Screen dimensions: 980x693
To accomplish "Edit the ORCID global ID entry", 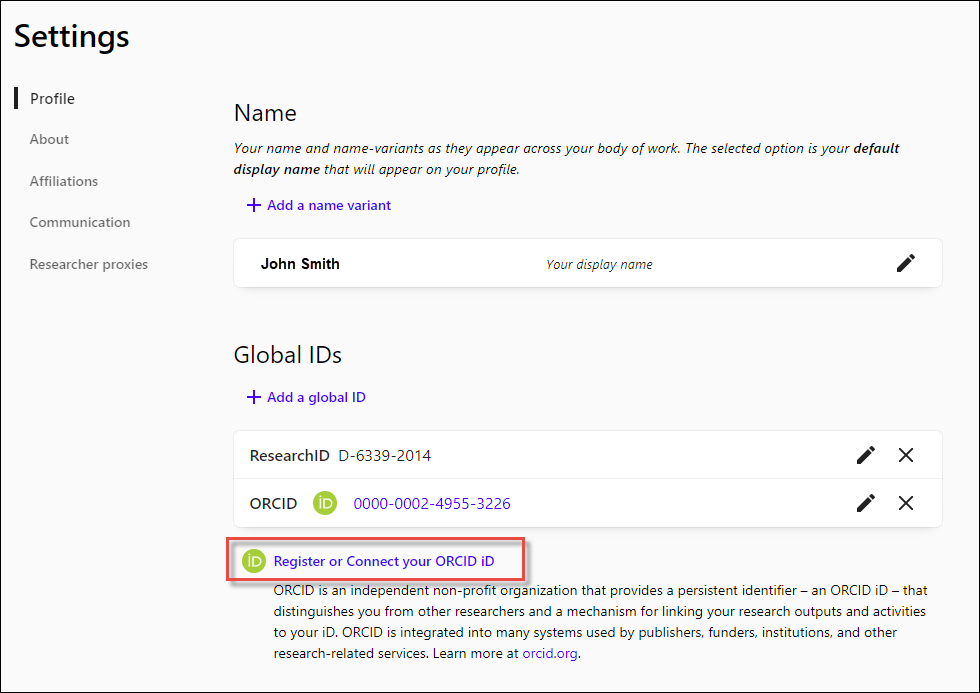I will [865, 503].
